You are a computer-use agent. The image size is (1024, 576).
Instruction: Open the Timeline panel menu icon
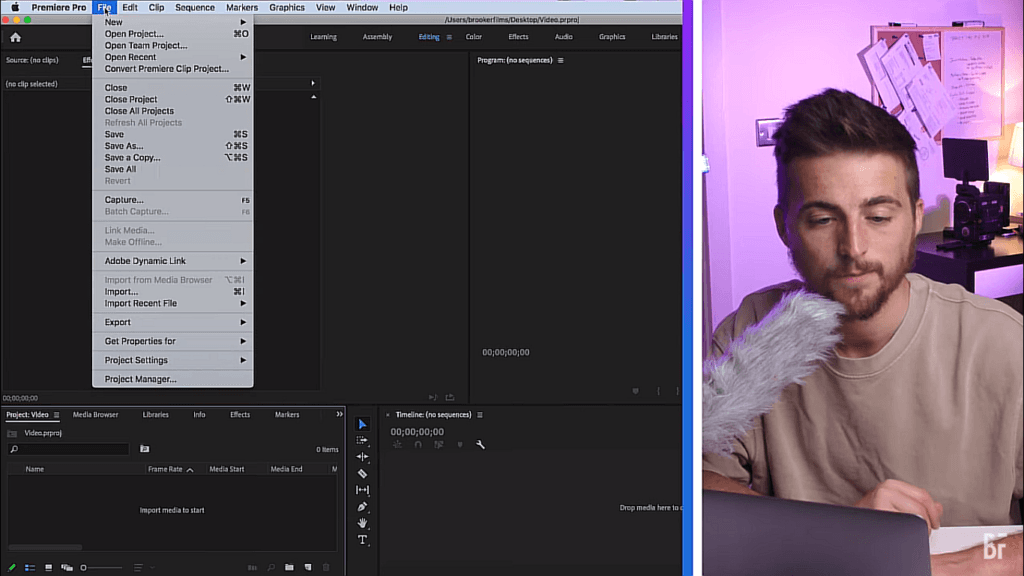coord(480,415)
